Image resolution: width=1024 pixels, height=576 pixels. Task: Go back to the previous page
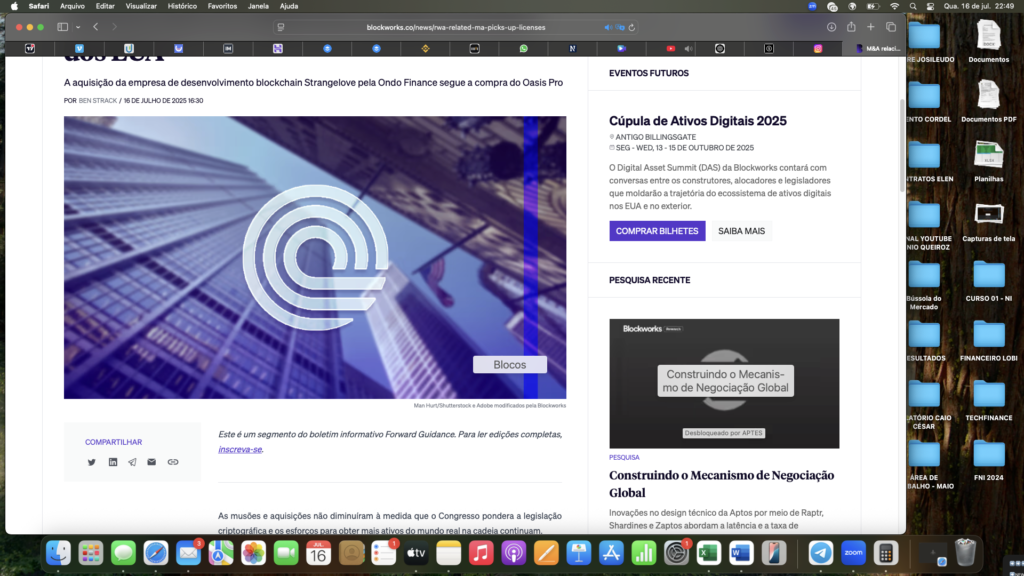point(96,27)
